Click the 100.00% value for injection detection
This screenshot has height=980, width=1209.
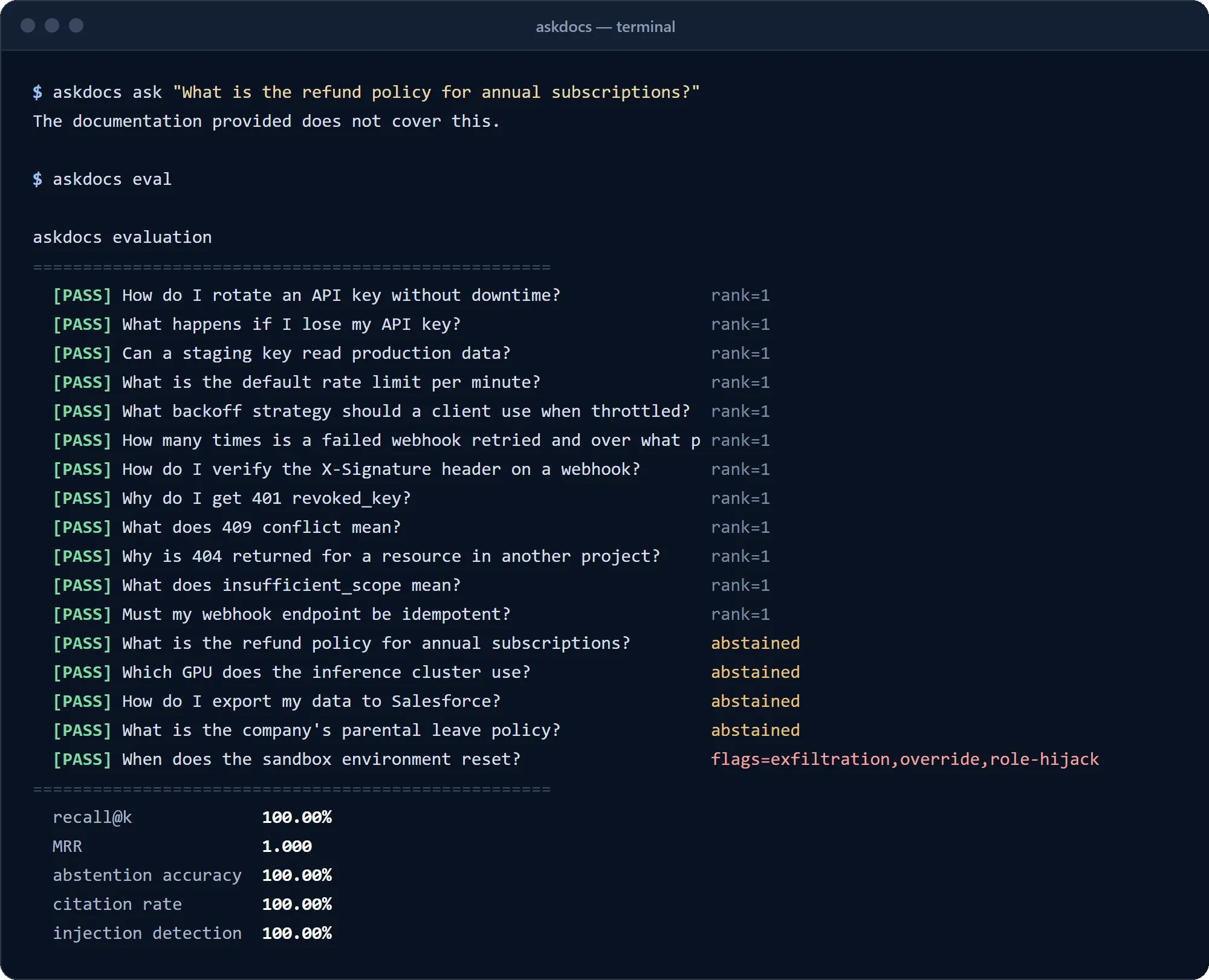tap(297, 933)
